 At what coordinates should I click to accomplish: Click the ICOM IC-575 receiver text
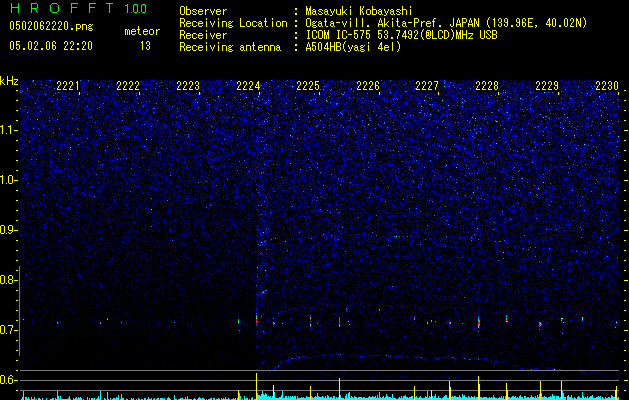pos(401,35)
